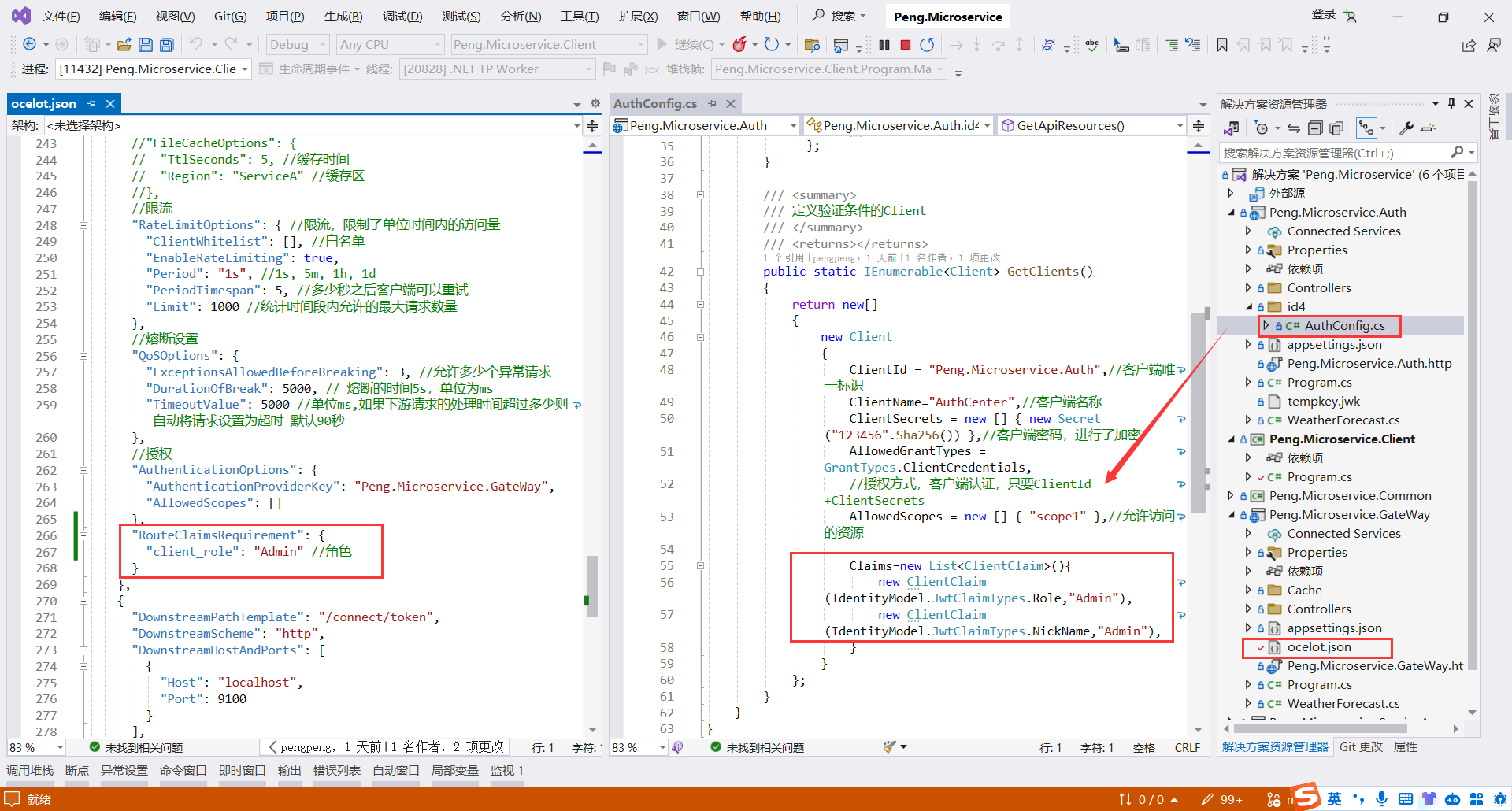Sync Solution Explorer with active document
Viewport: 1512px width, 811px height.
pos(1294,128)
